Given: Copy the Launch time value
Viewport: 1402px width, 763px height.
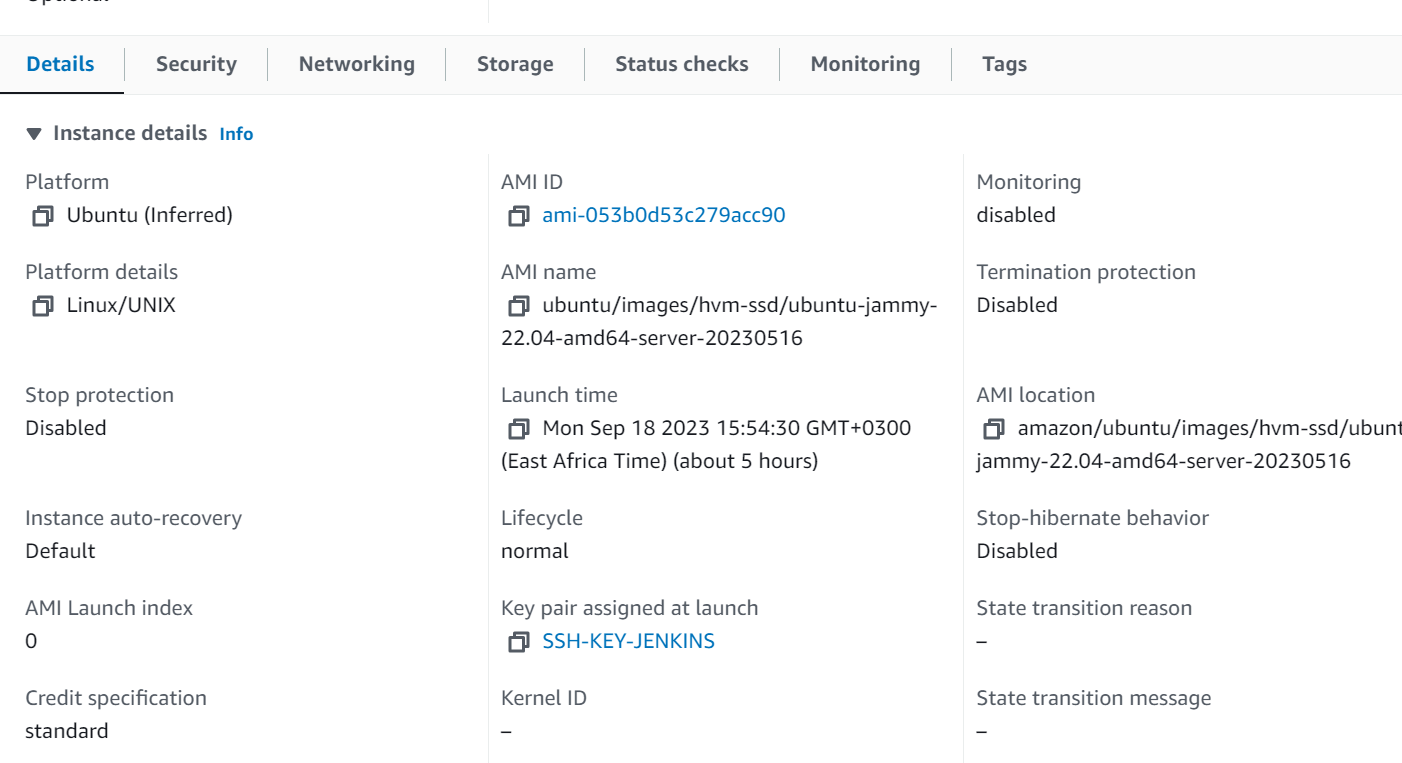Looking at the screenshot, I should click(x=518, y=429).
